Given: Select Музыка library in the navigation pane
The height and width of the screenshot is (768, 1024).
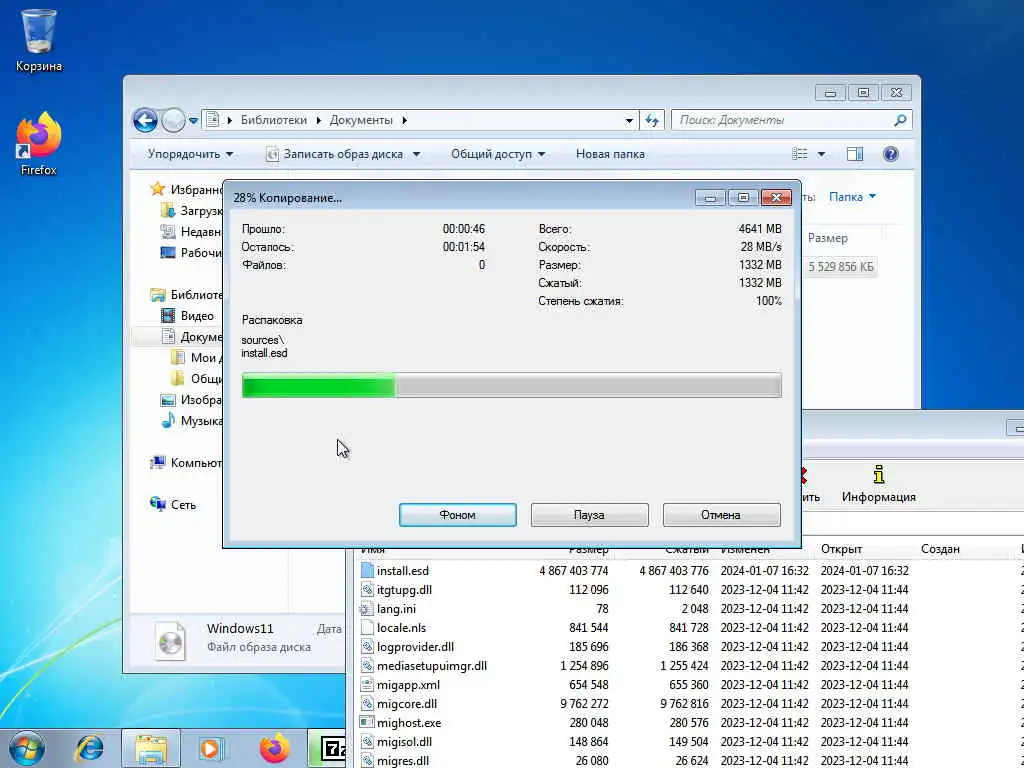Looking at the screenshot, I should 191,421.
